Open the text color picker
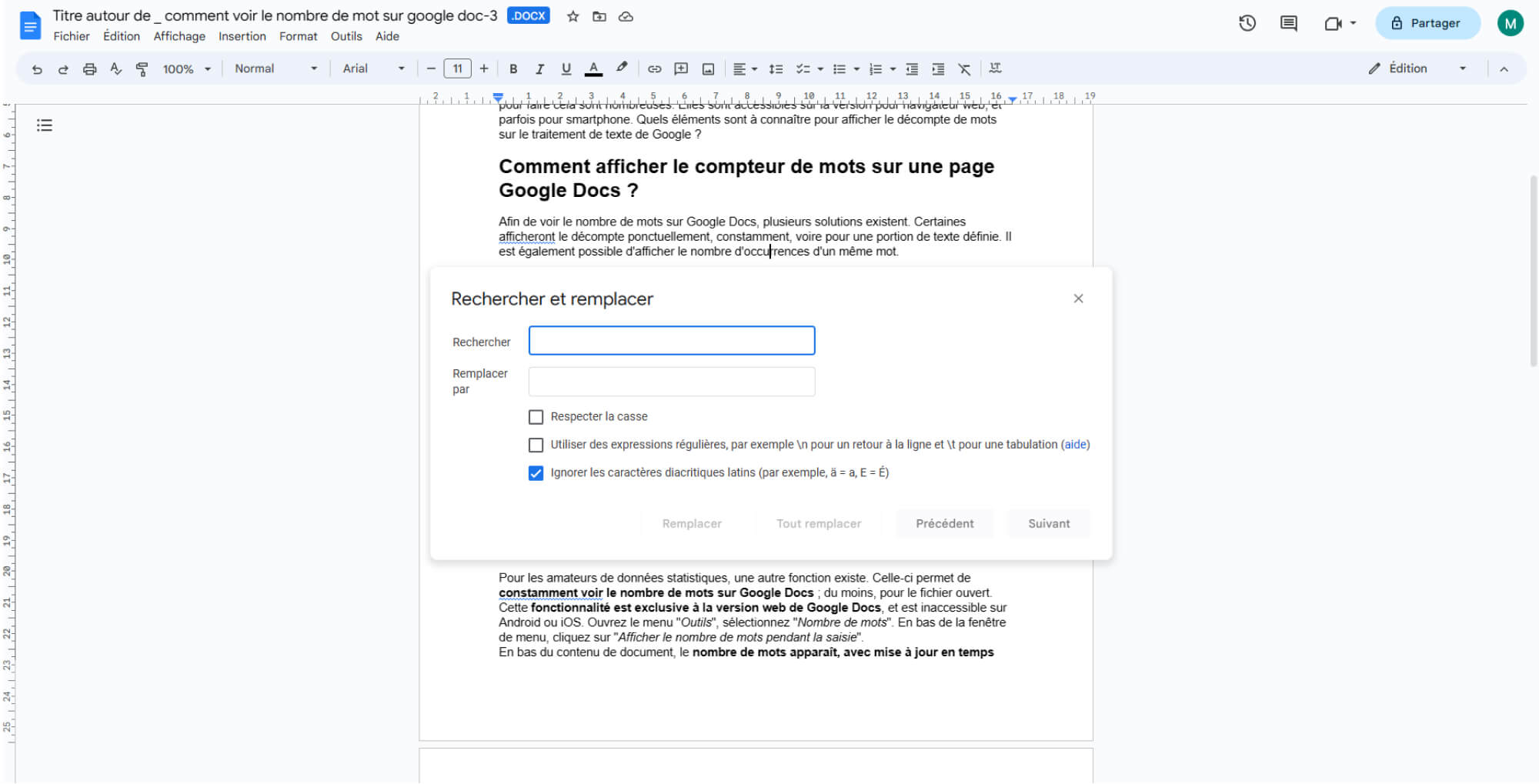This screenshot has height=784, width=1539. [593, 69]
